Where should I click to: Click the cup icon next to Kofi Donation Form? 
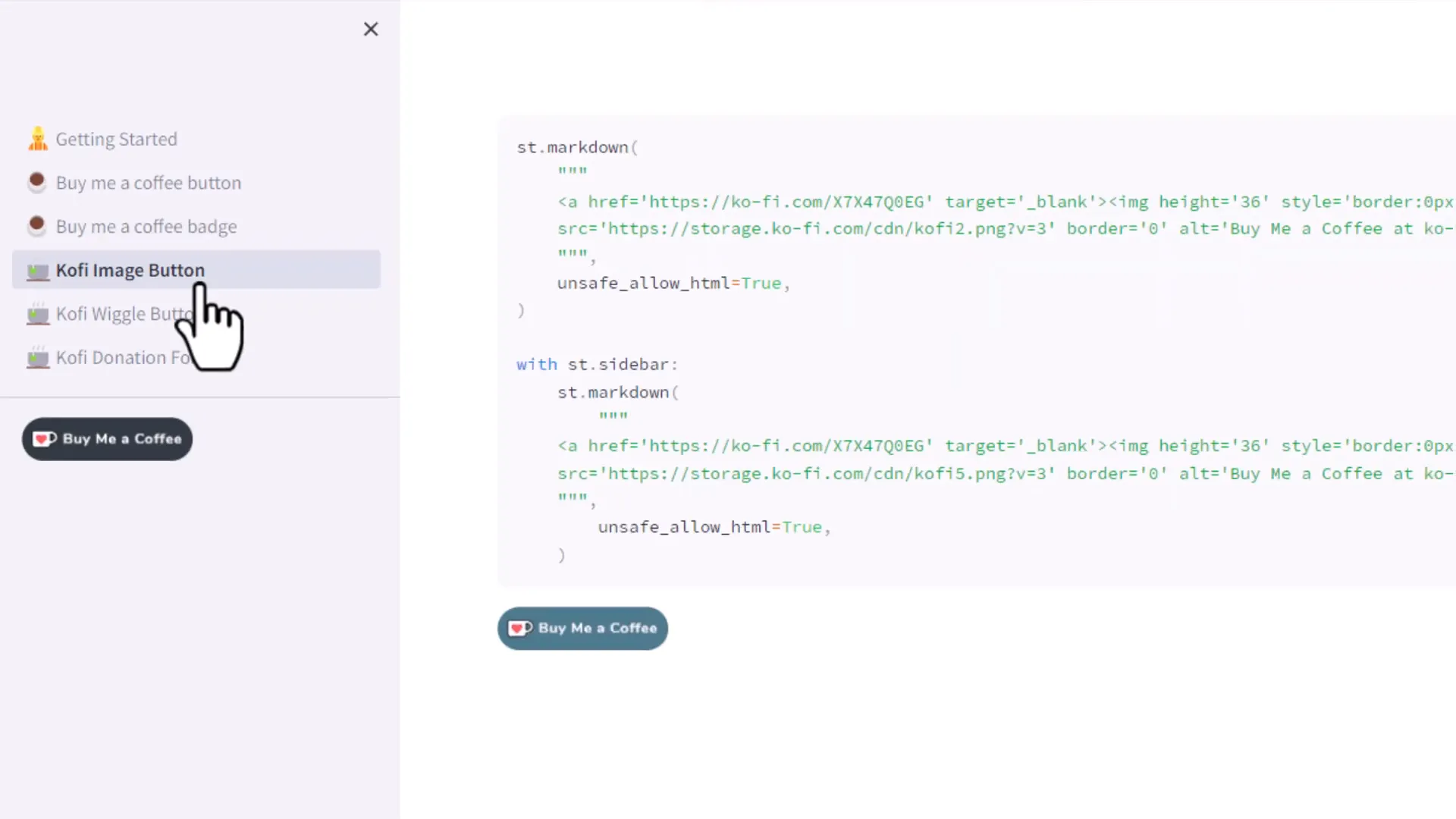(x=38, y=357)
